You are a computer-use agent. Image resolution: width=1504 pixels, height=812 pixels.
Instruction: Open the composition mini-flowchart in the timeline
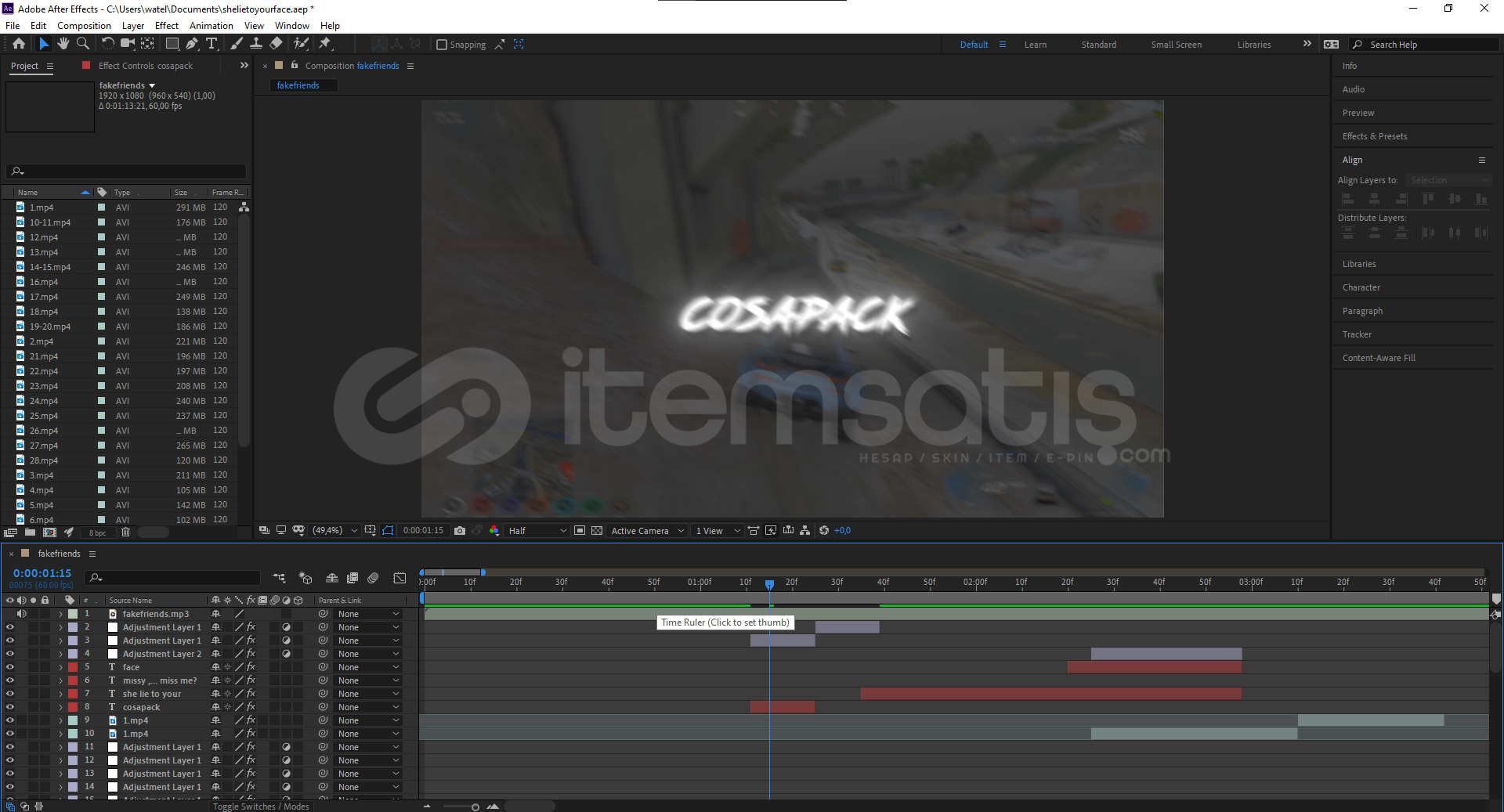pyautogui.click(x=279, y=578)
